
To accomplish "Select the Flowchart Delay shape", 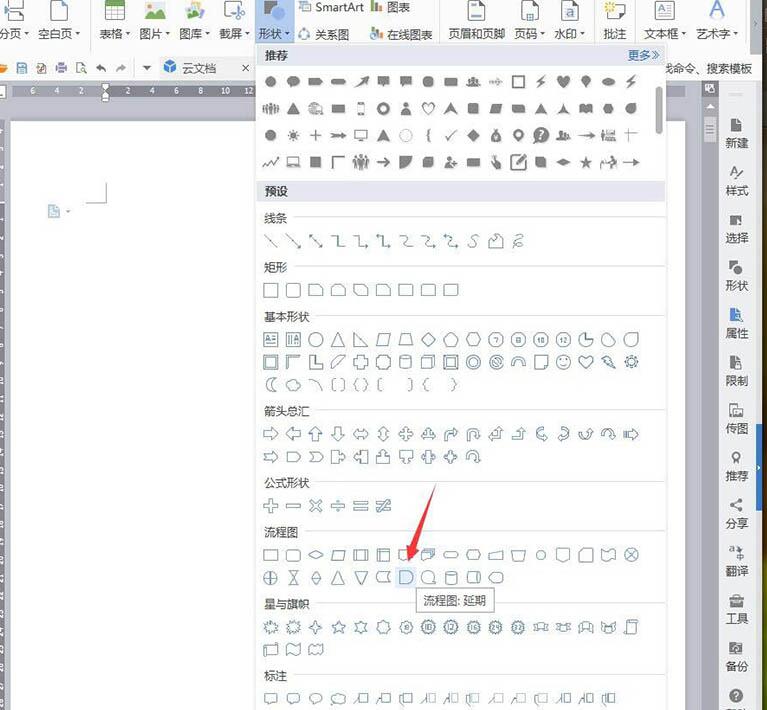I will point(405,578).
